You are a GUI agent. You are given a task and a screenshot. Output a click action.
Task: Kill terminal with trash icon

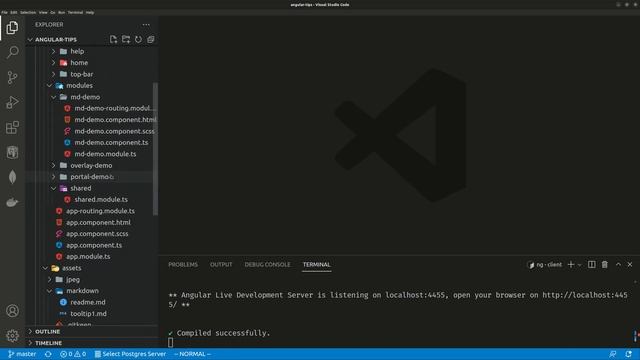click(604, 264)
